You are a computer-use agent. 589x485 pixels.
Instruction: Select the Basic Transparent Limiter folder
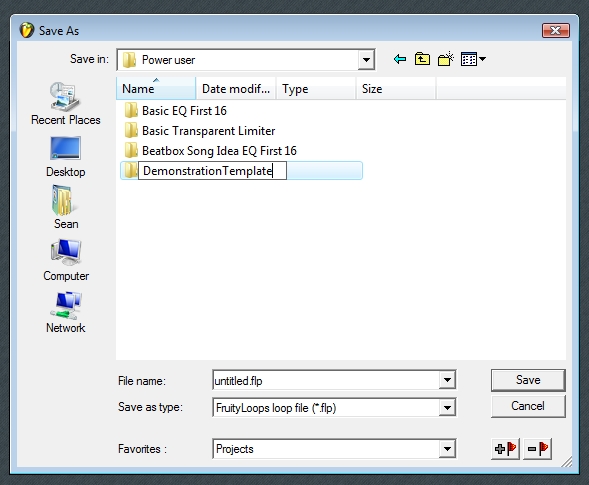tap(200, 131)
